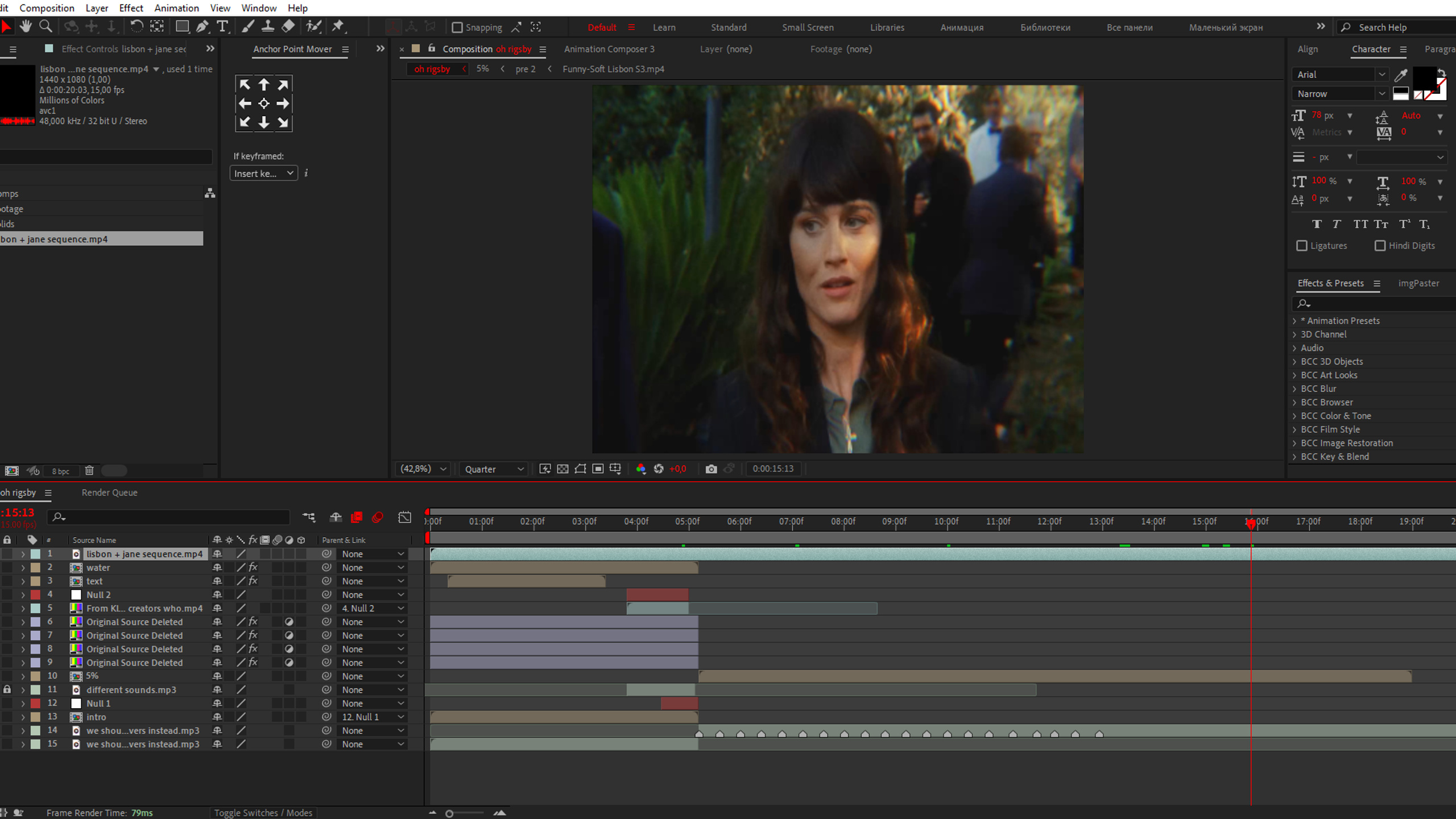Open the Effect menu

click(131, 8)
